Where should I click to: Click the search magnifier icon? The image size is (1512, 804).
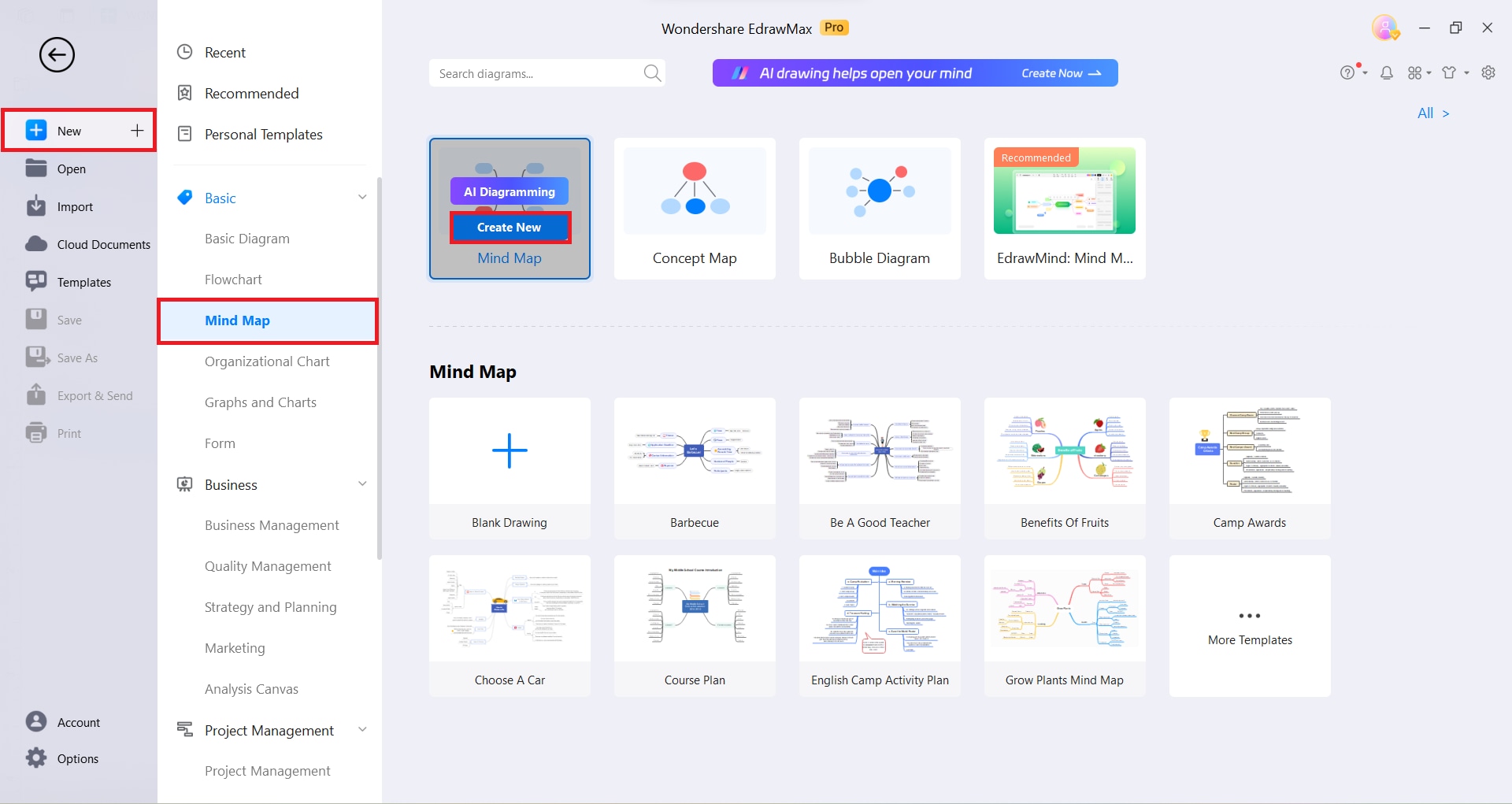click(x=652, y=73)
